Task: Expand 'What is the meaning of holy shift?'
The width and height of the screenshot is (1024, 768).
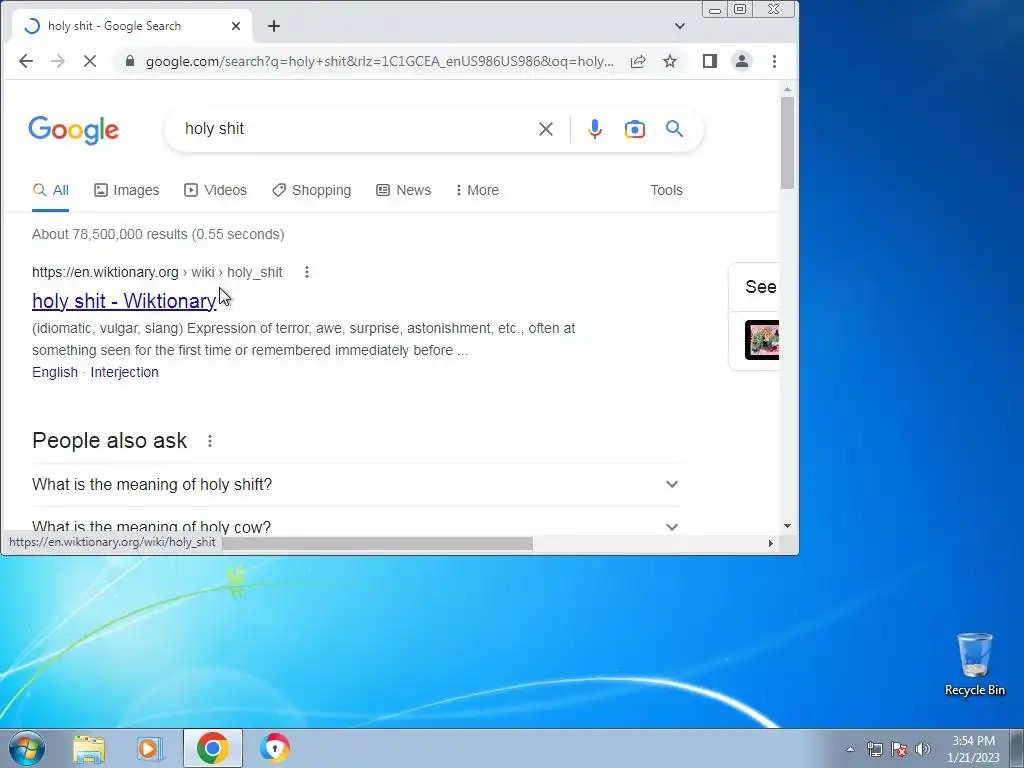Action: tap(357, 485)
